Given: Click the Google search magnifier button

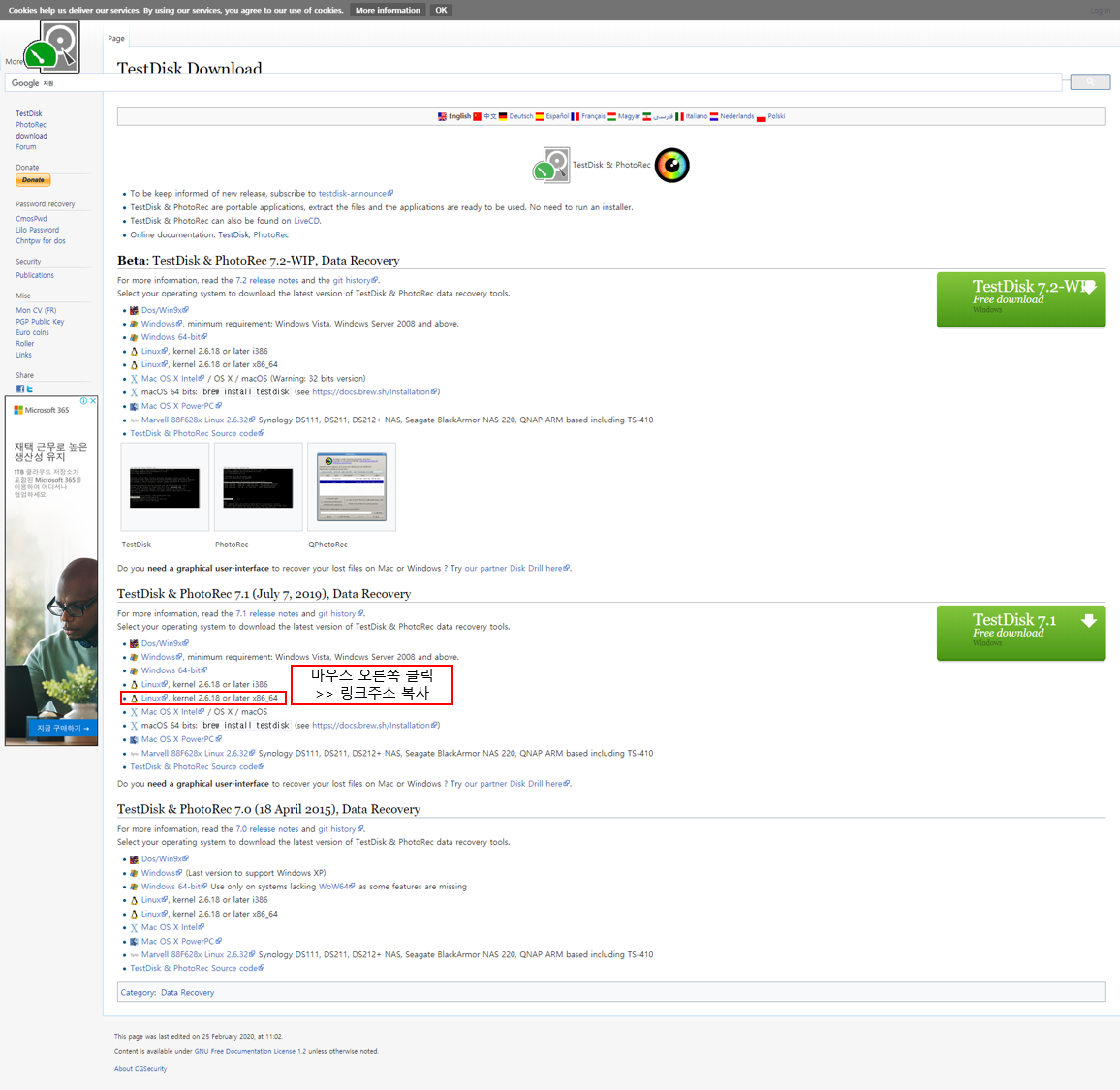Looking at the screenshot, I should tap(1090, 82).
